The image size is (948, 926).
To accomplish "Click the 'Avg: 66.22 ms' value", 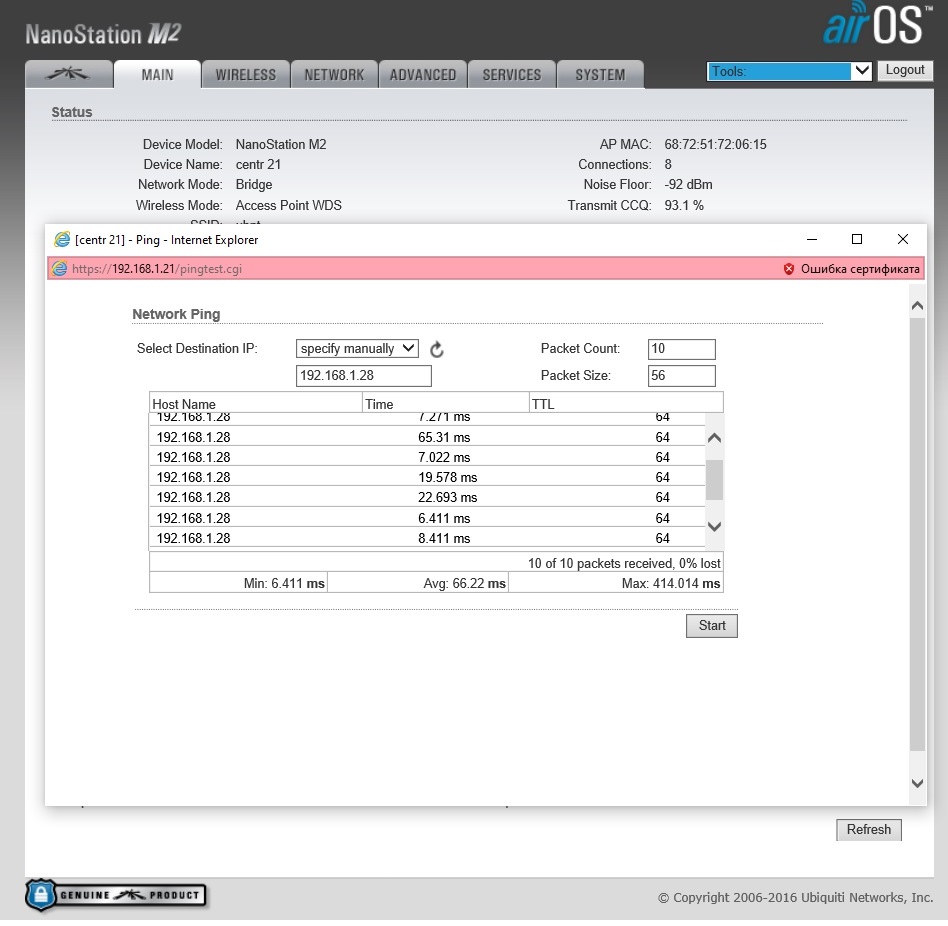I will pyautogui.click(x=464, y=583).
